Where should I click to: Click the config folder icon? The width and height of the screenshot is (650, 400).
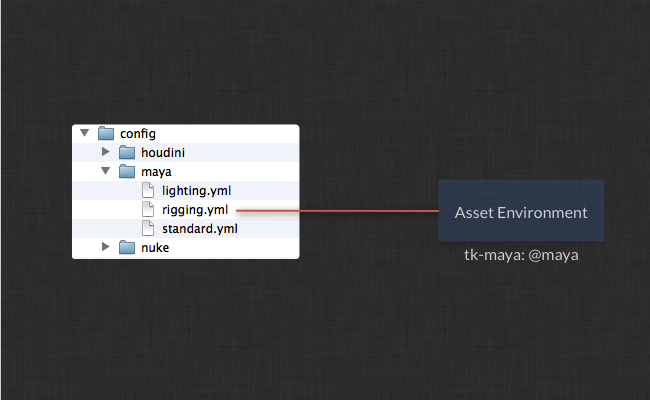(x=106, y=133)
